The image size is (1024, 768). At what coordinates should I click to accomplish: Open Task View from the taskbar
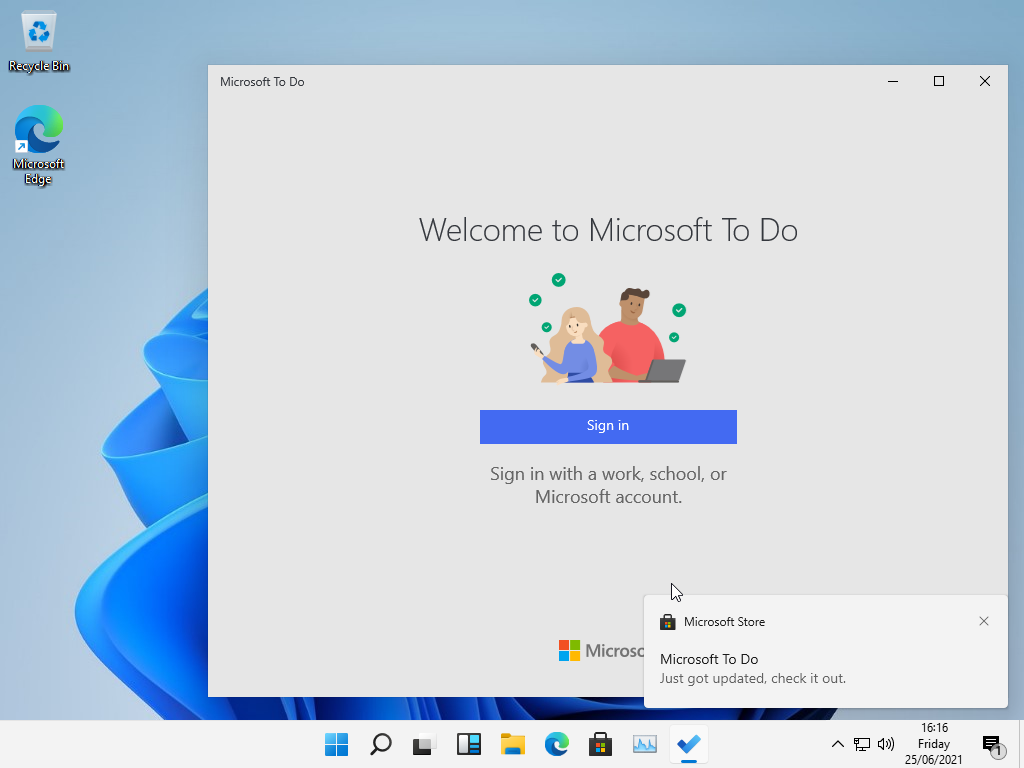425,744
